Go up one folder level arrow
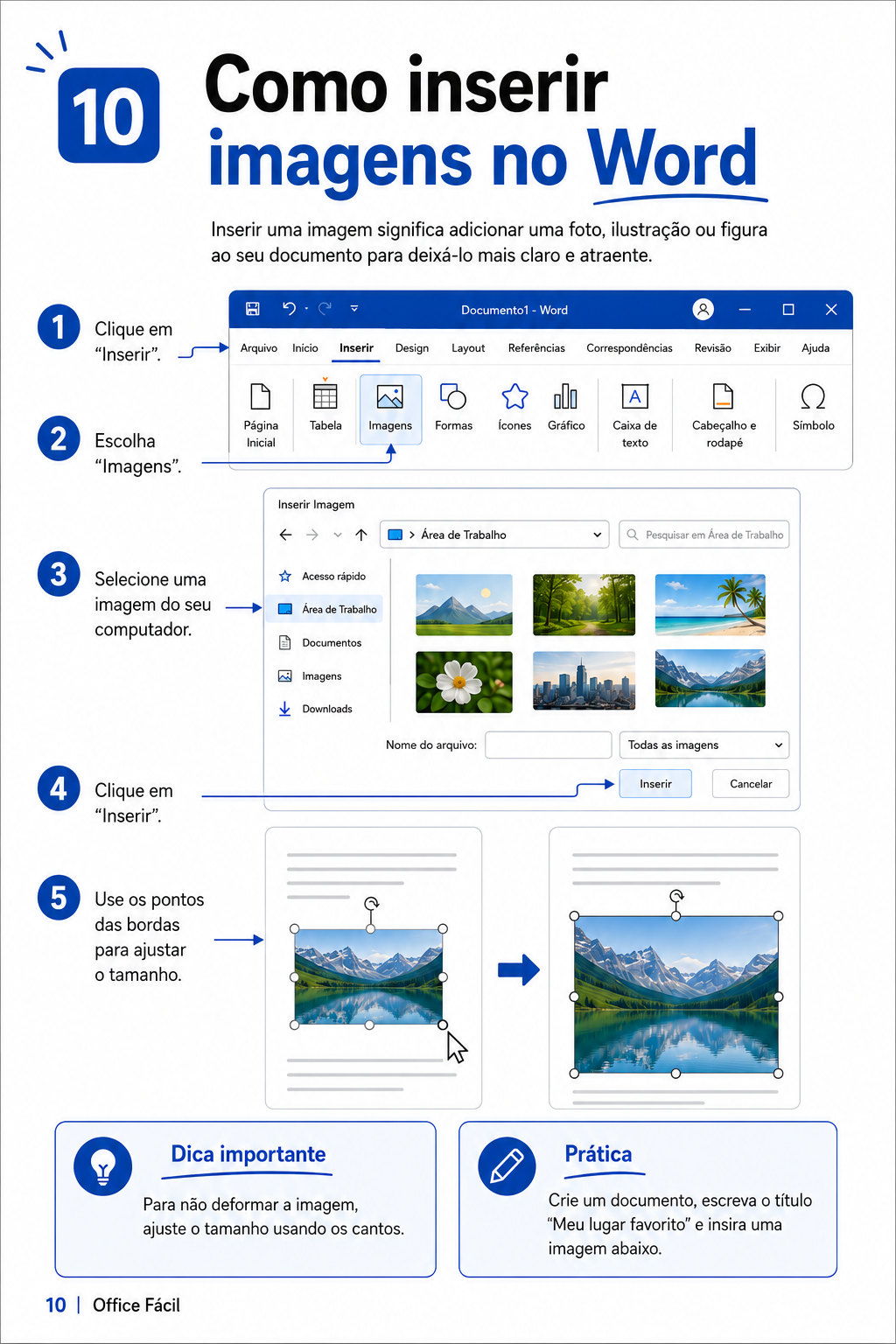 click(361, 535)
